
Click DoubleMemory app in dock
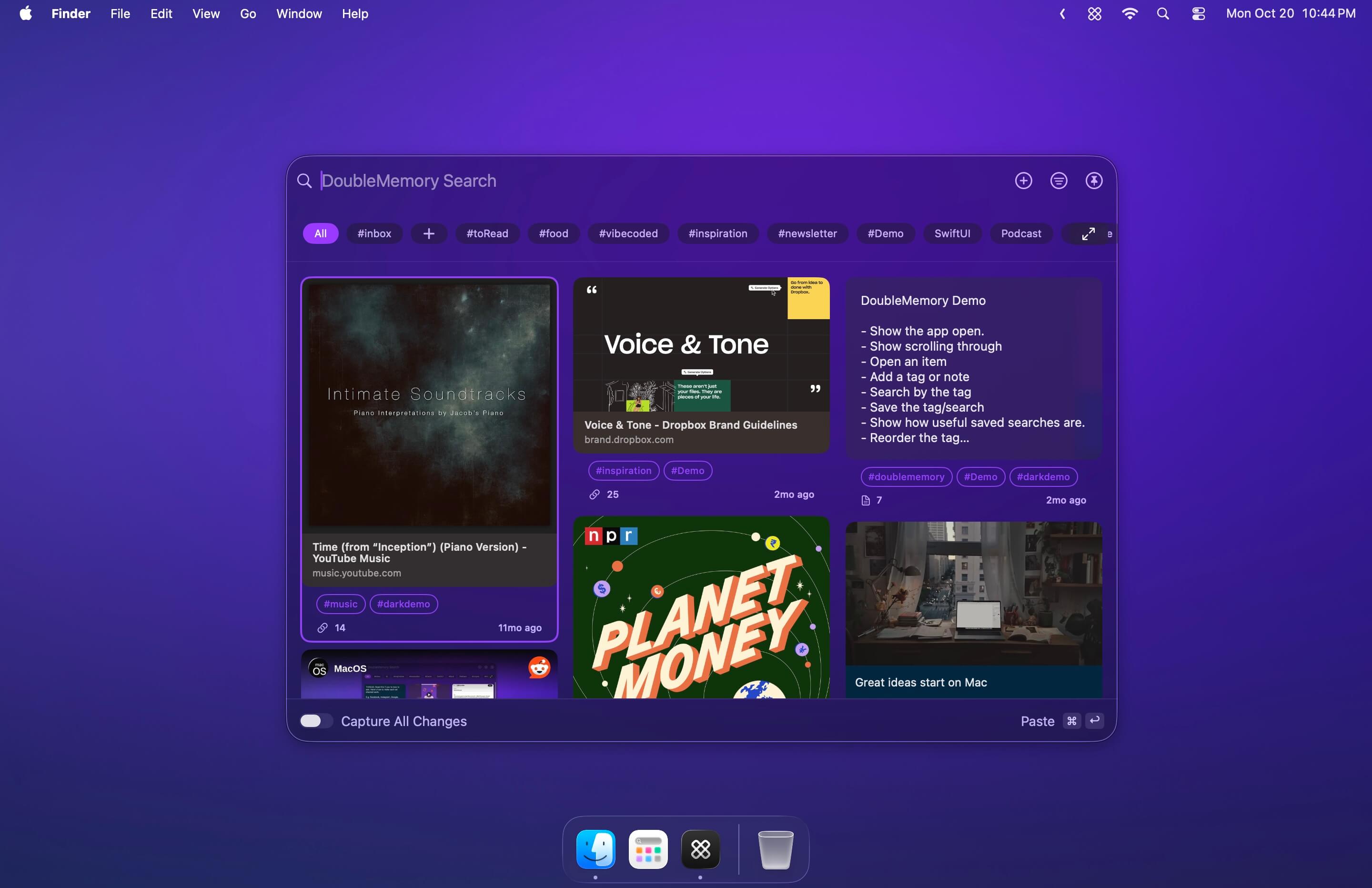click(x=700, y=849)
